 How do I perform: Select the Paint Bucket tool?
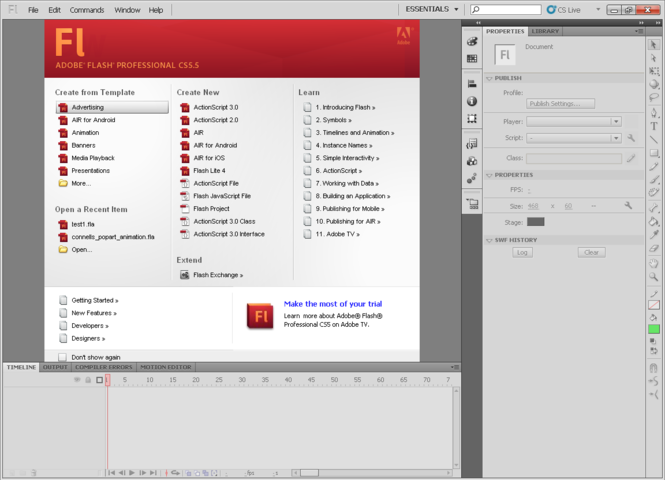tap(654, 221)
